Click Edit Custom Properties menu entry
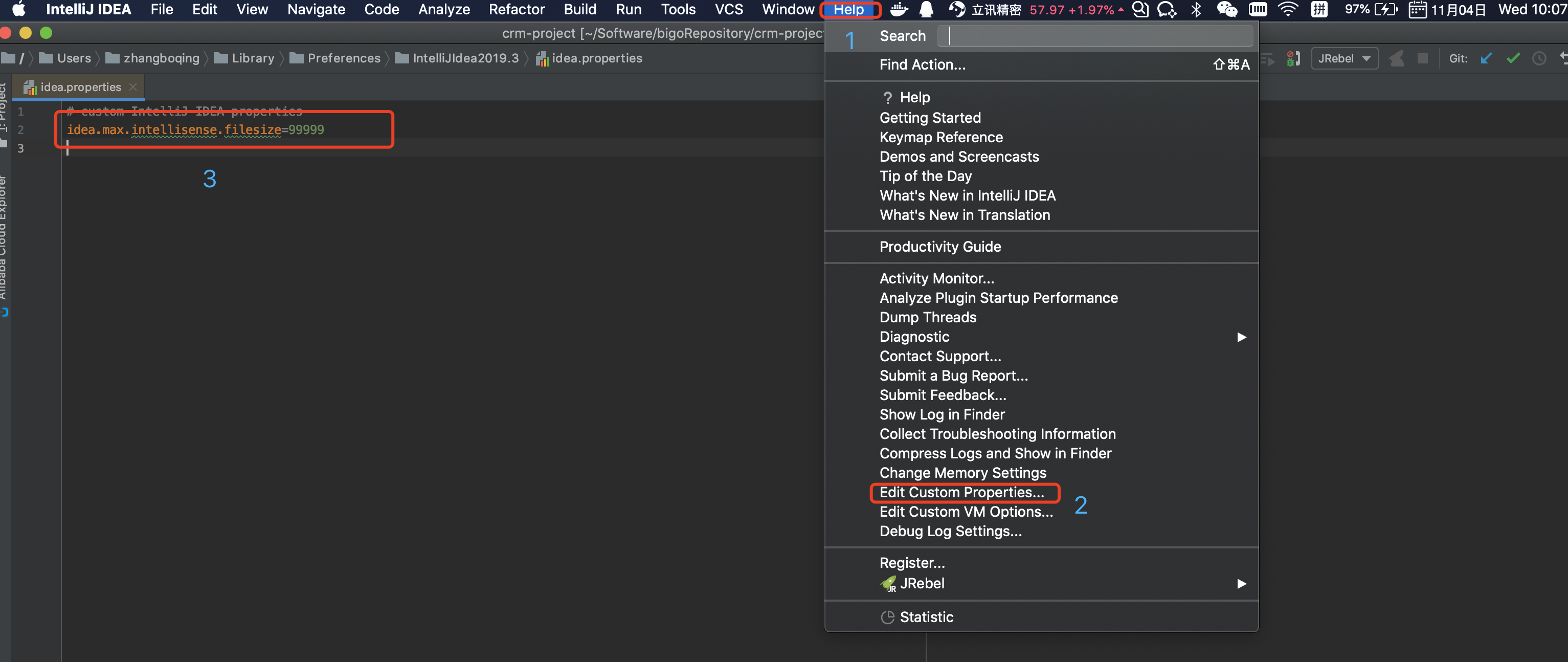Viewport: 1568px width, 662px height. coord(962,492)
